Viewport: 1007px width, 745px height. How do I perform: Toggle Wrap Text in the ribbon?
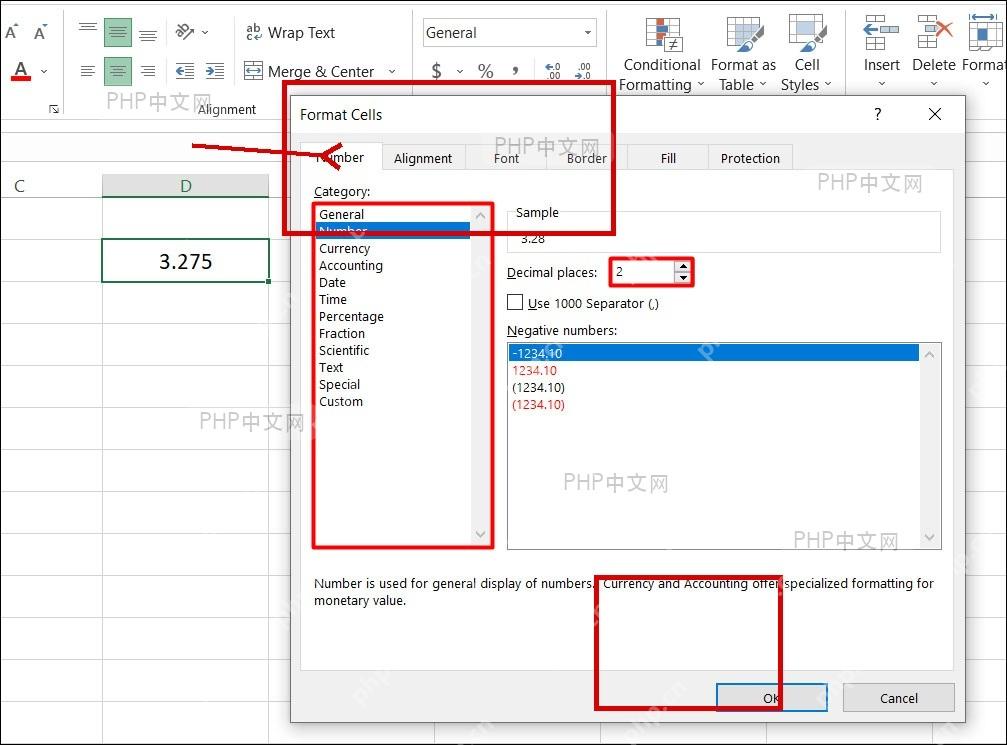[x=290, y=32]
